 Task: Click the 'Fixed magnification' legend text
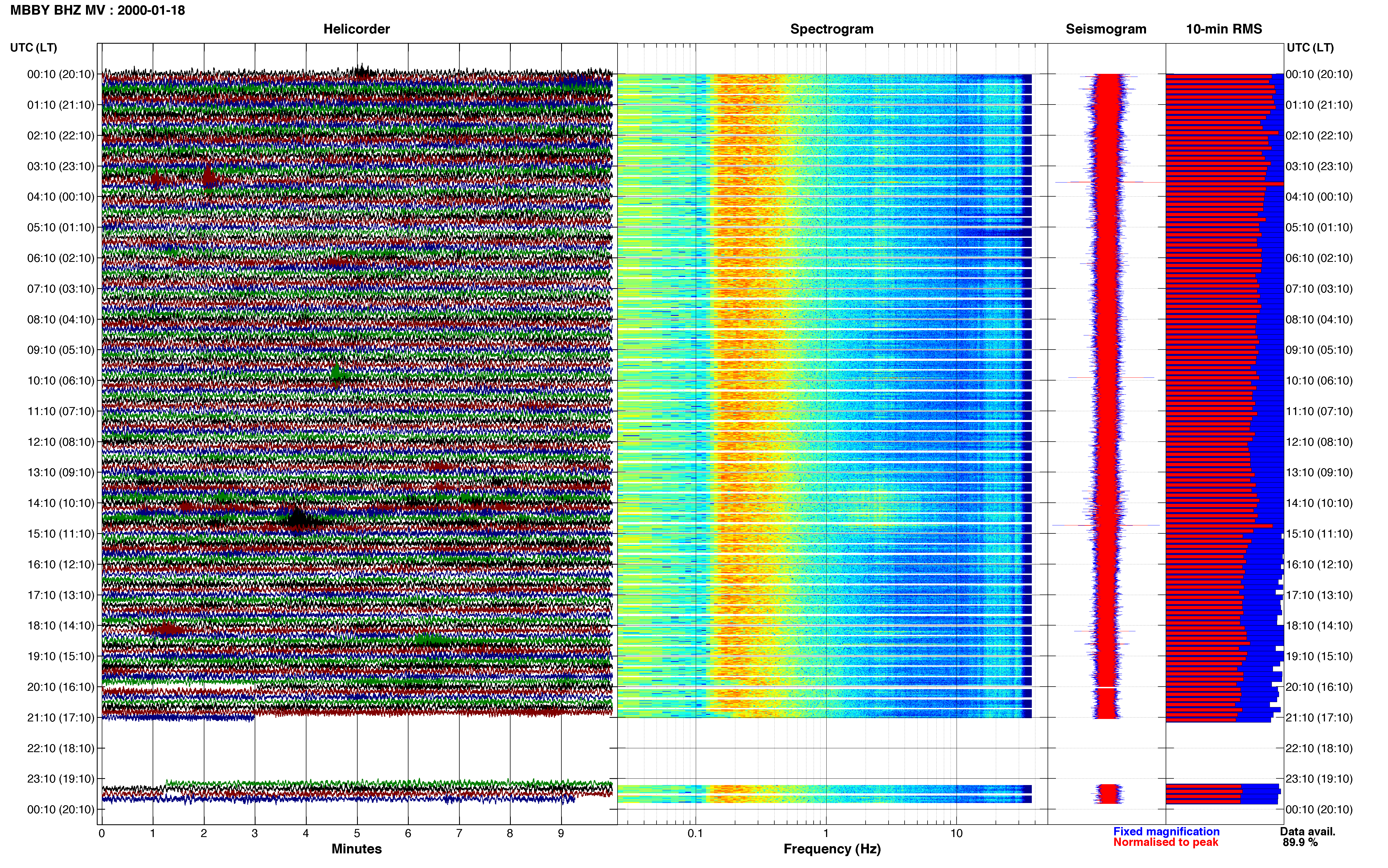pyautogui.click(x=1166, y=831)
